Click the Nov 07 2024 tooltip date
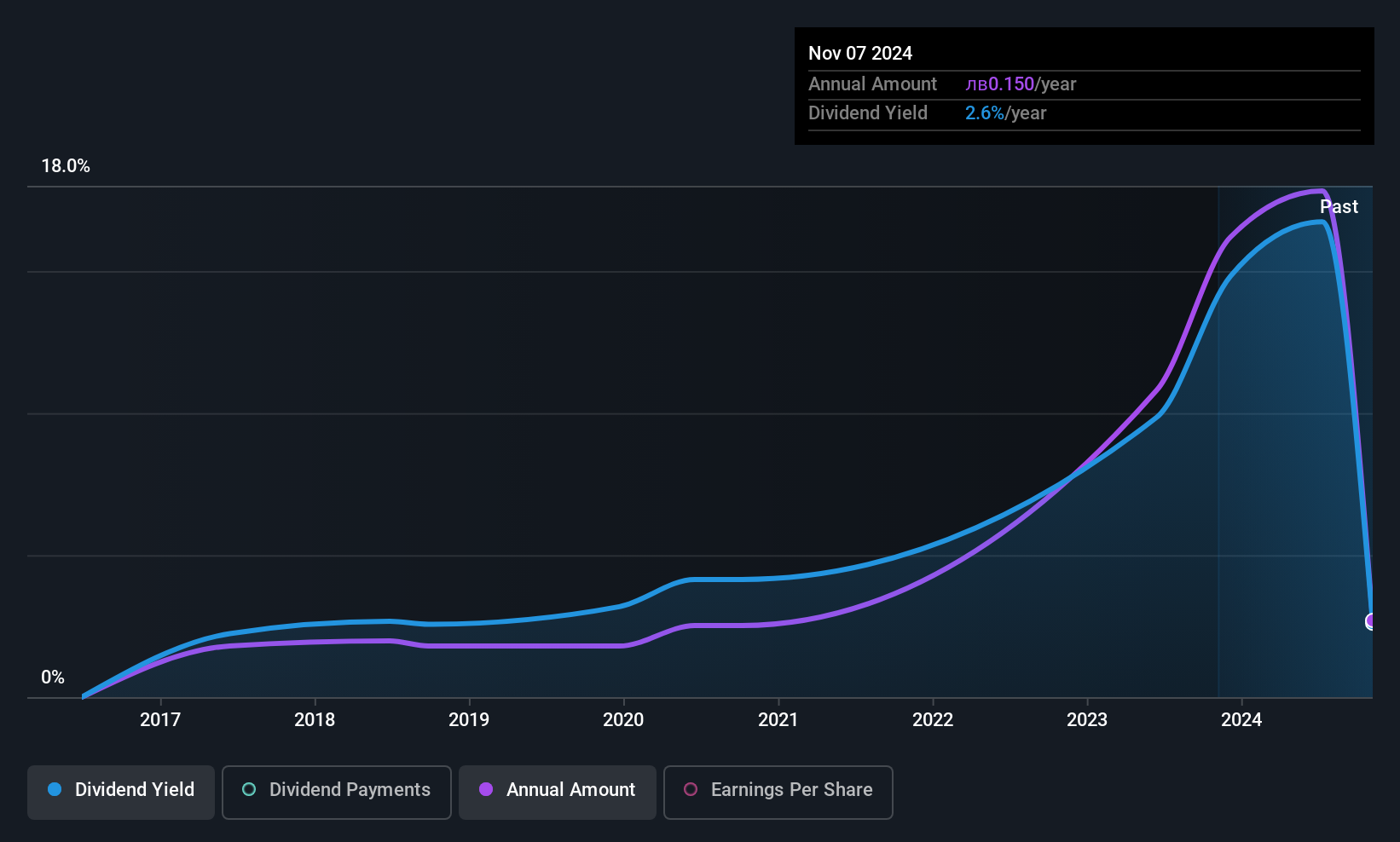1400x842 pixels. point(860,54)
